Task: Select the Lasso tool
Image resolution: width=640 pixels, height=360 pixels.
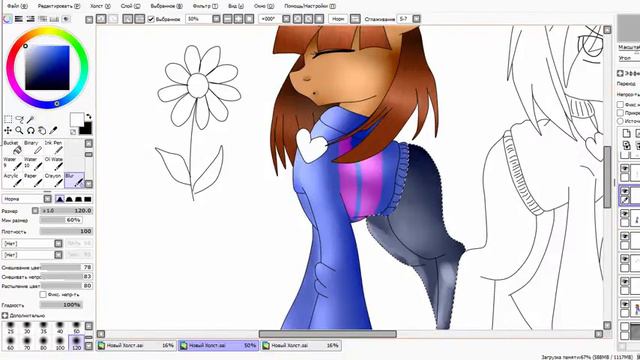Action: click(x=19, y=120)
